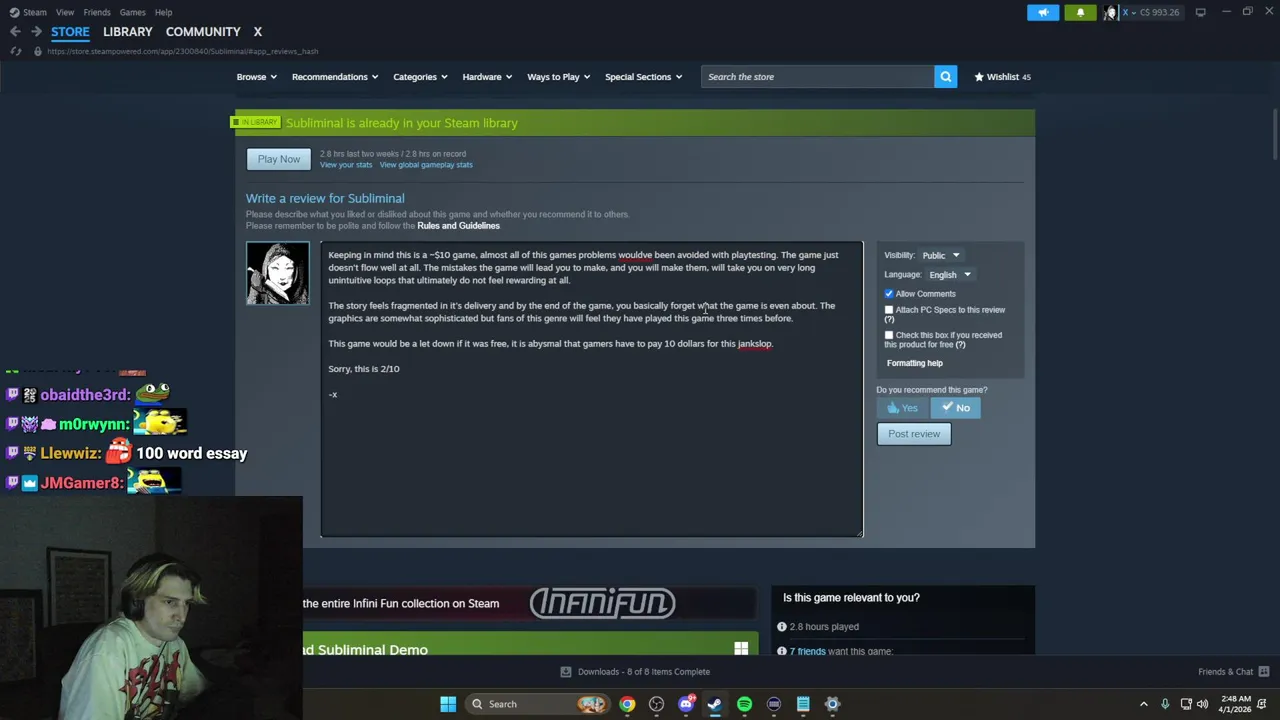Open the Friends & Chat icon
Viewport: 1280px width, 720px height.
[1264, 672]
